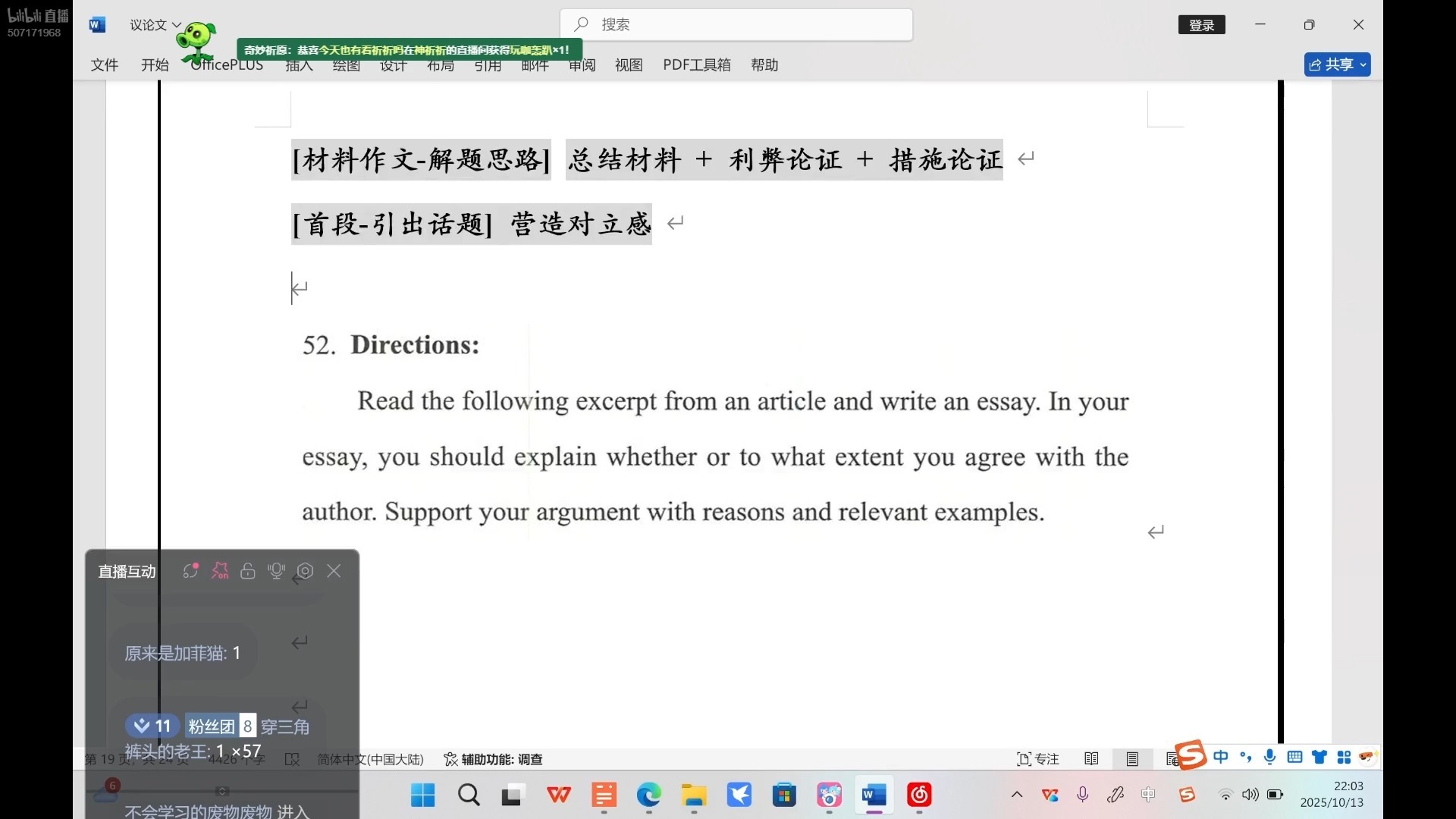Open the PDF工具箱 ribbon tab
Screen dimensions: 1456x819
(x=697, y=65)
